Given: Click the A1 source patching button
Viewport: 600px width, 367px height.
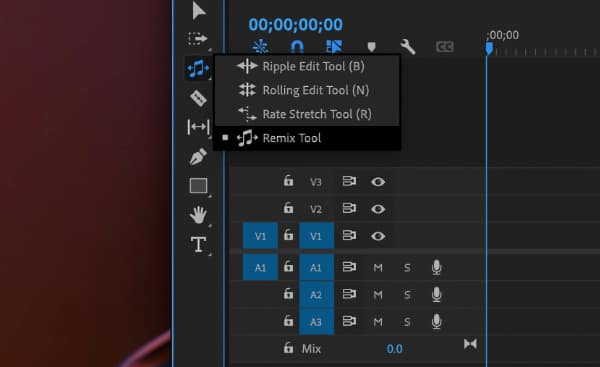Looking at the screenshot, I should tap(260, 267).
